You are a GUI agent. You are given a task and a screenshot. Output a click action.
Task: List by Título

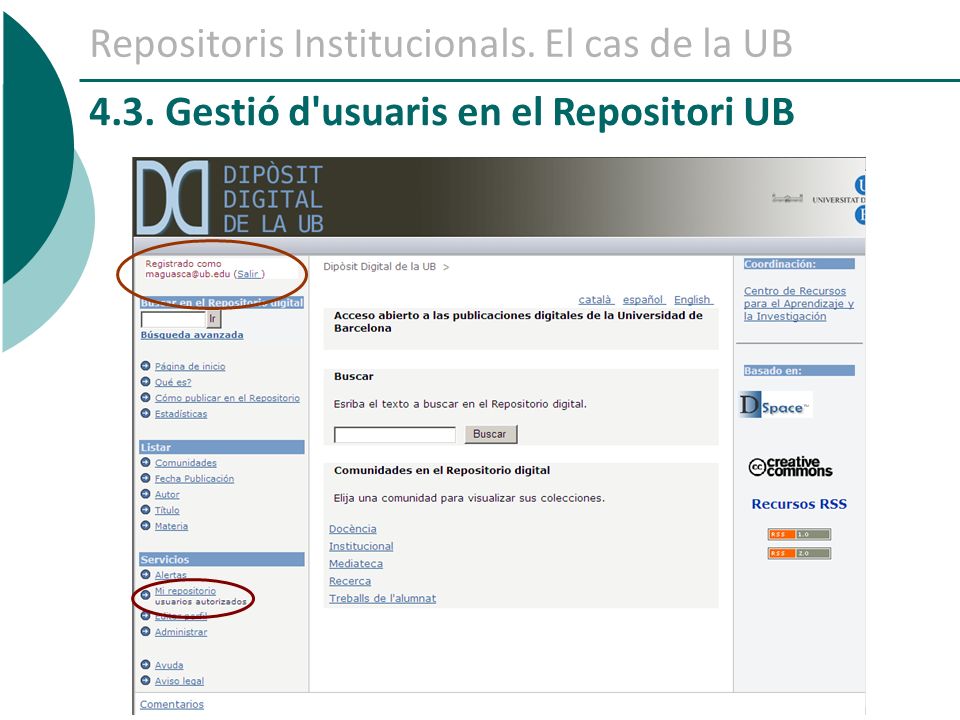pos(167,510)
